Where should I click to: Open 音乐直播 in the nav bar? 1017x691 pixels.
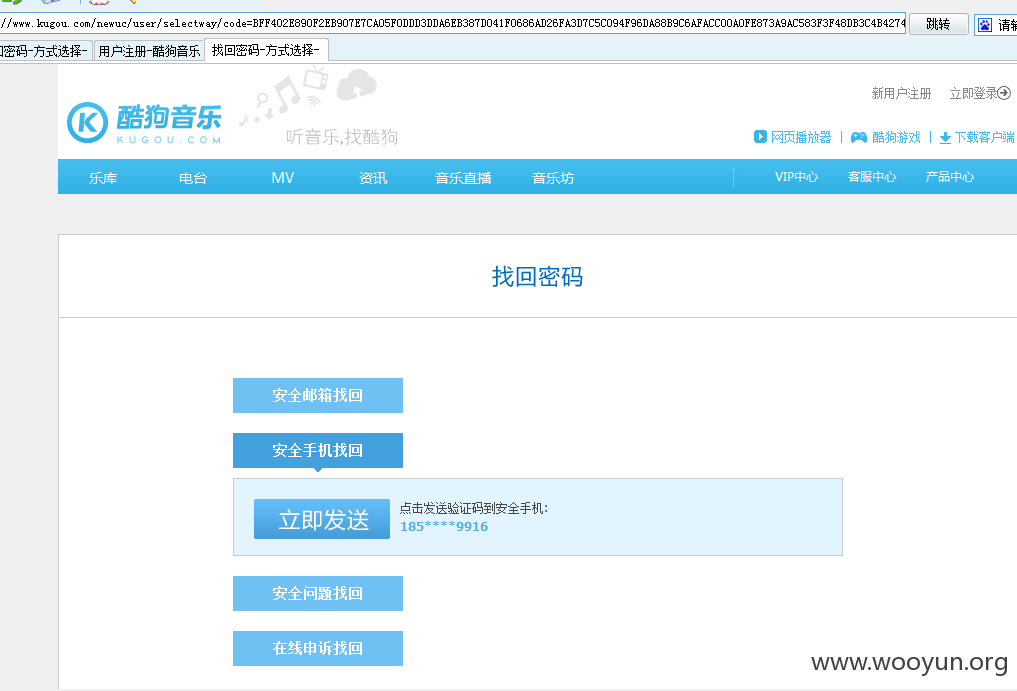[x=463, y=178]
